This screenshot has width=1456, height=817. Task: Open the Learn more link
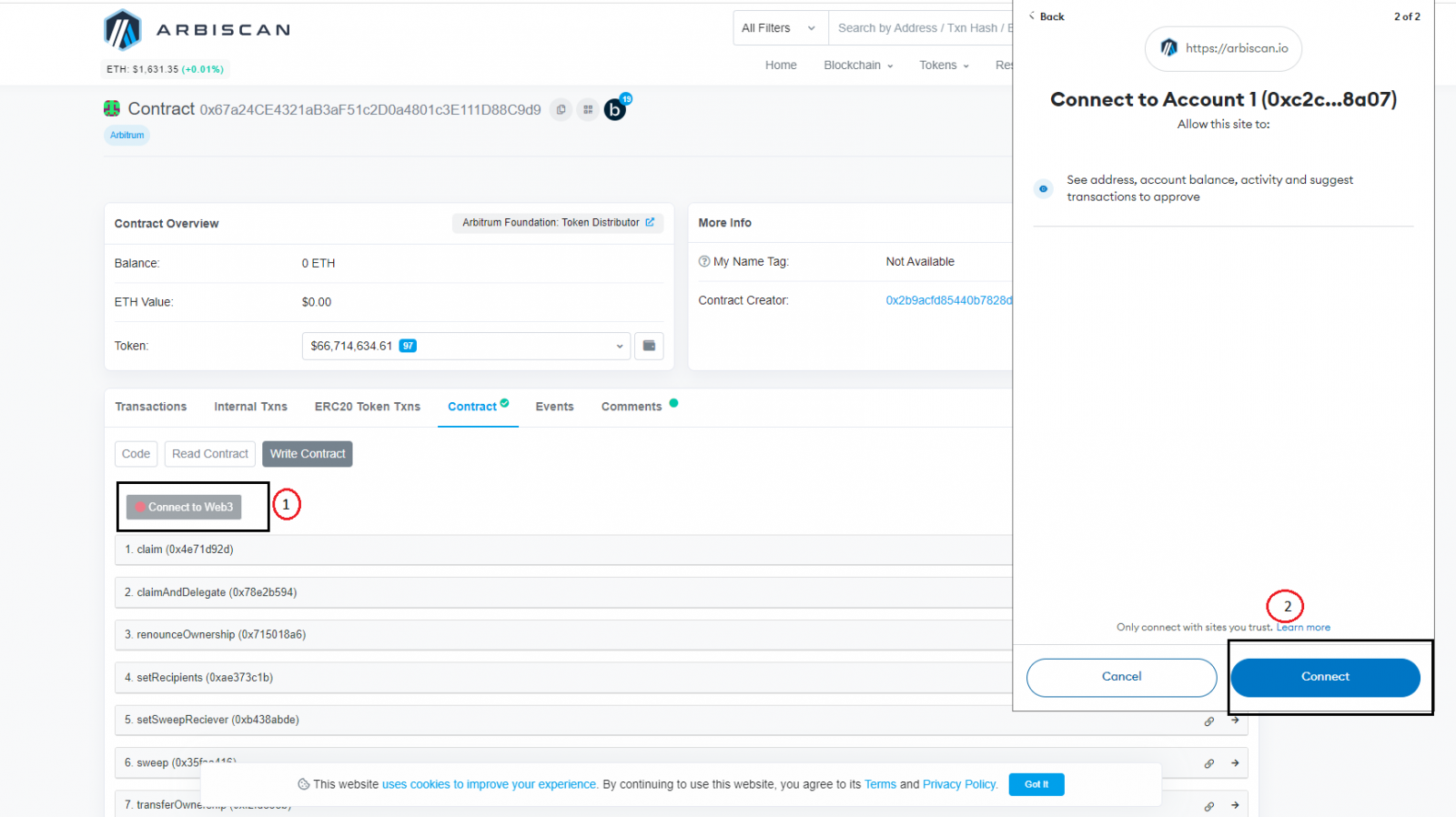tap(1303, 628)
